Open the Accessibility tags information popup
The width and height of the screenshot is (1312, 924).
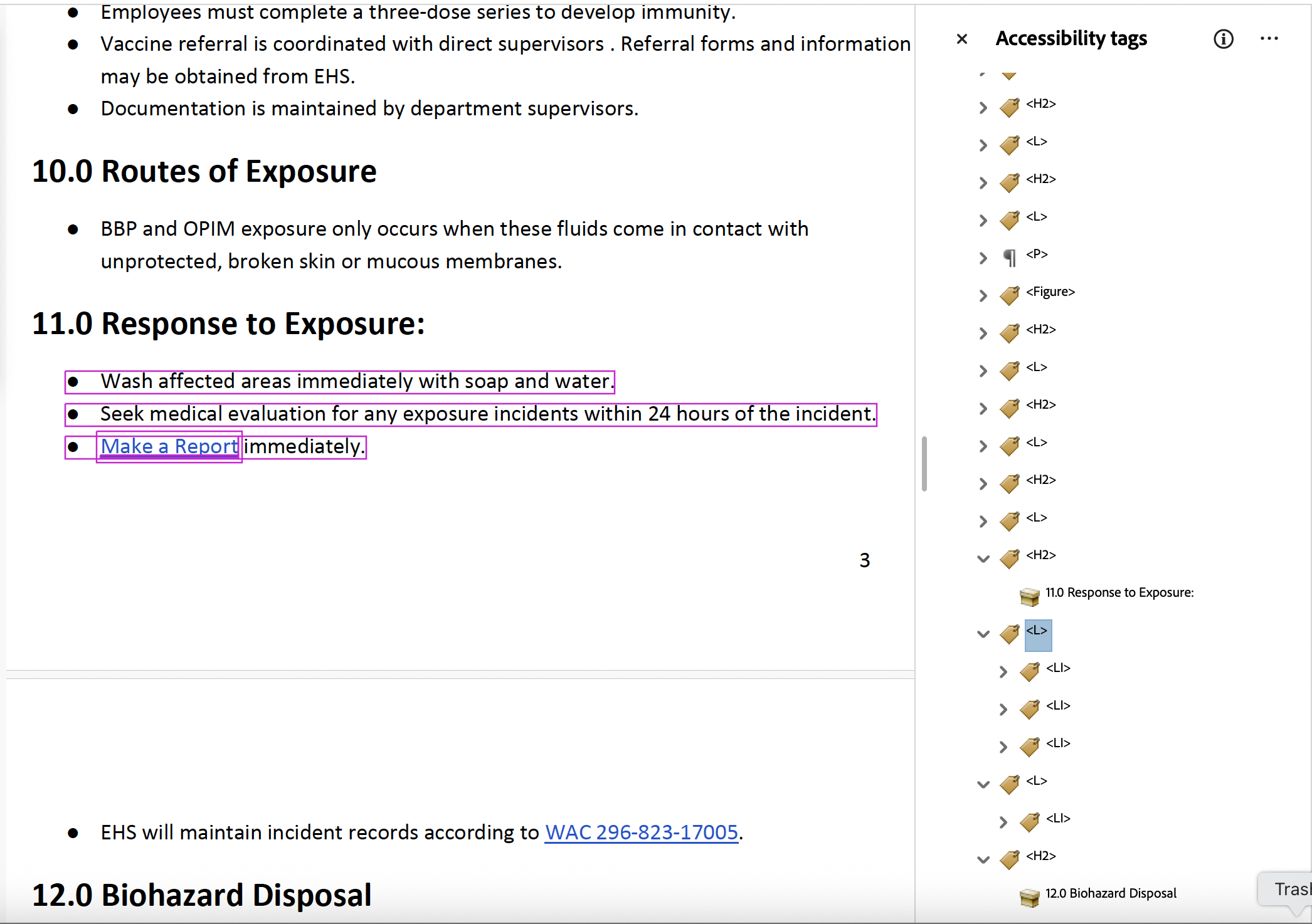tap(1224, 39)
